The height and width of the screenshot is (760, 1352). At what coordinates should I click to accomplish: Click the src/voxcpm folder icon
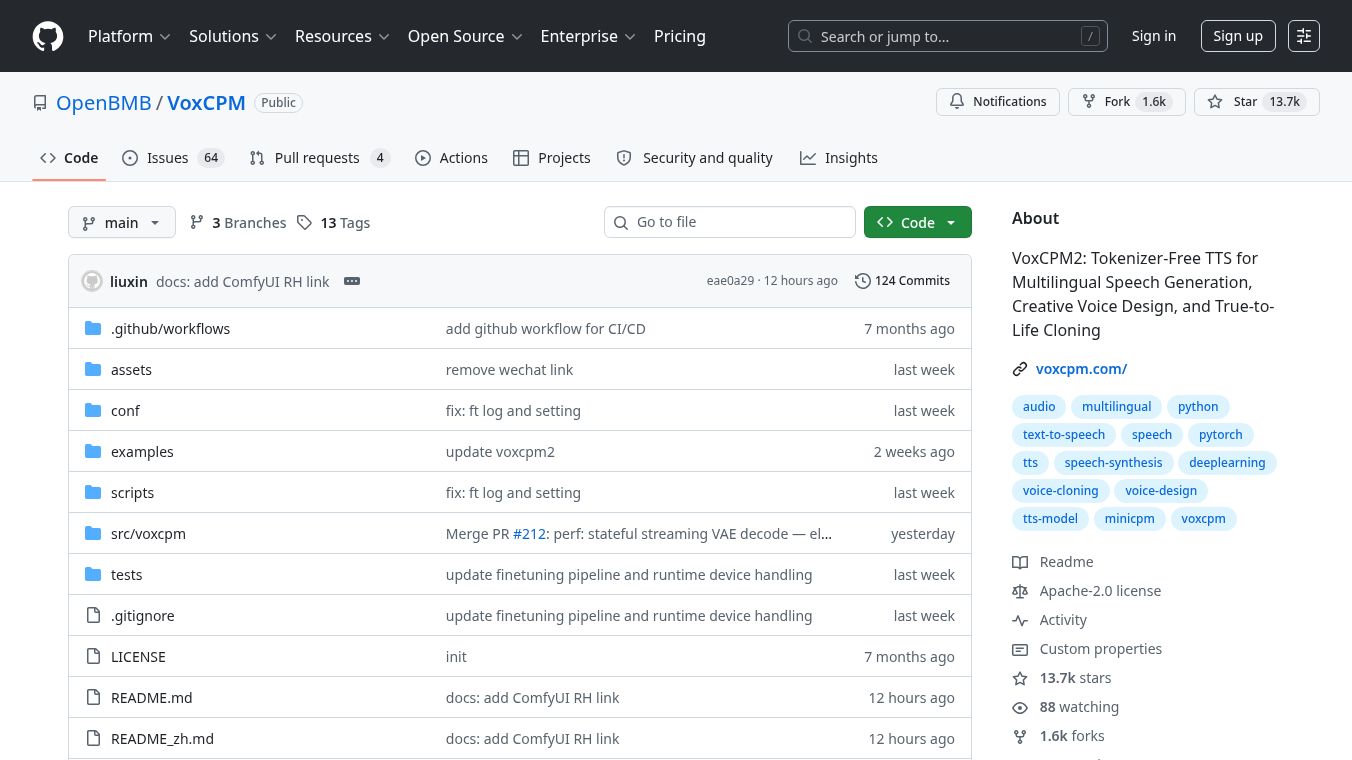click(x=94, y=534)
